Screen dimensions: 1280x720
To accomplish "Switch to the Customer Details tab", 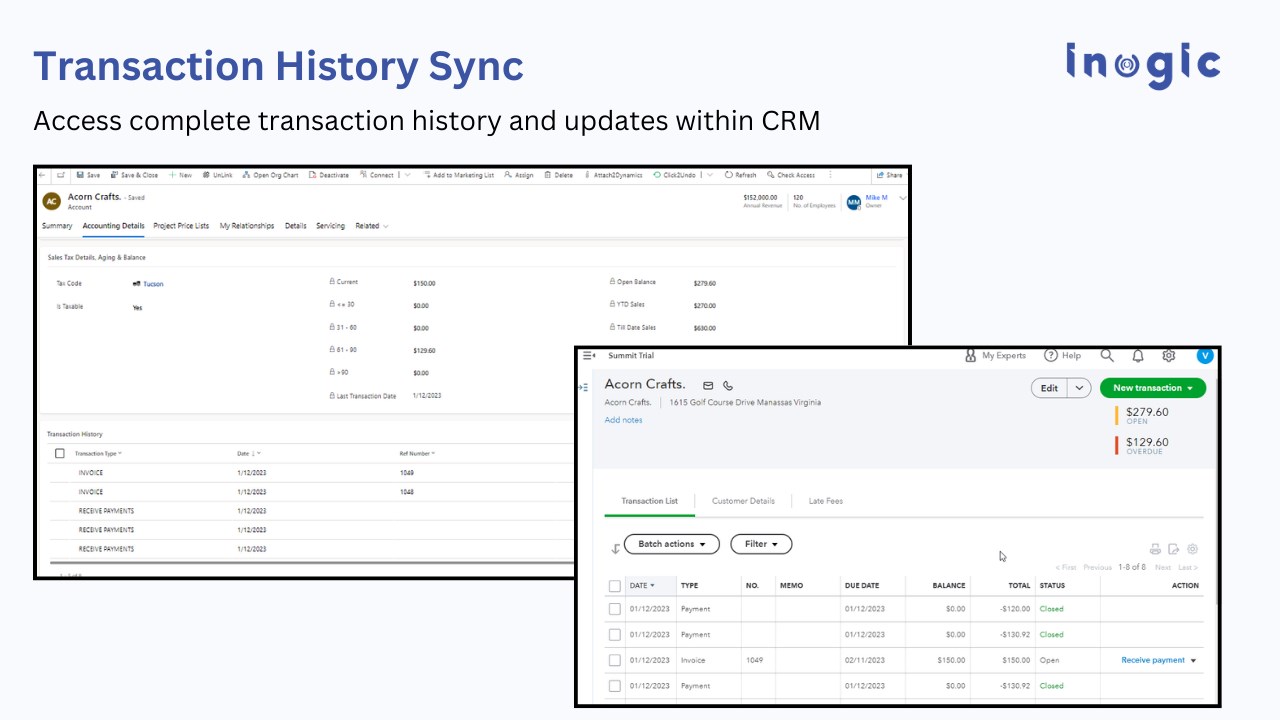I will pyautogui.click(x=743, y=501).
